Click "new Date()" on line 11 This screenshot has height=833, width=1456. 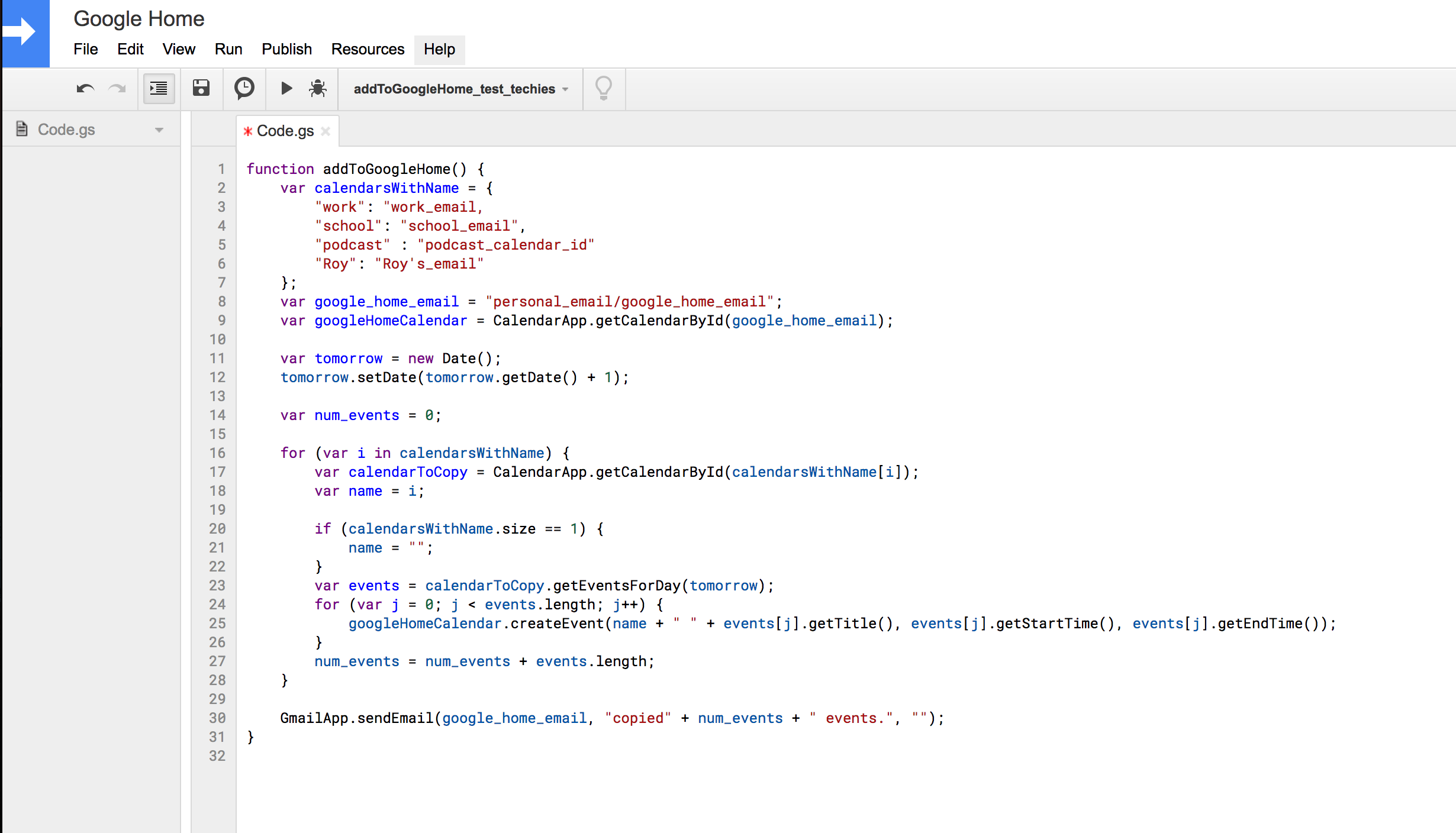[x=450, y=359]
